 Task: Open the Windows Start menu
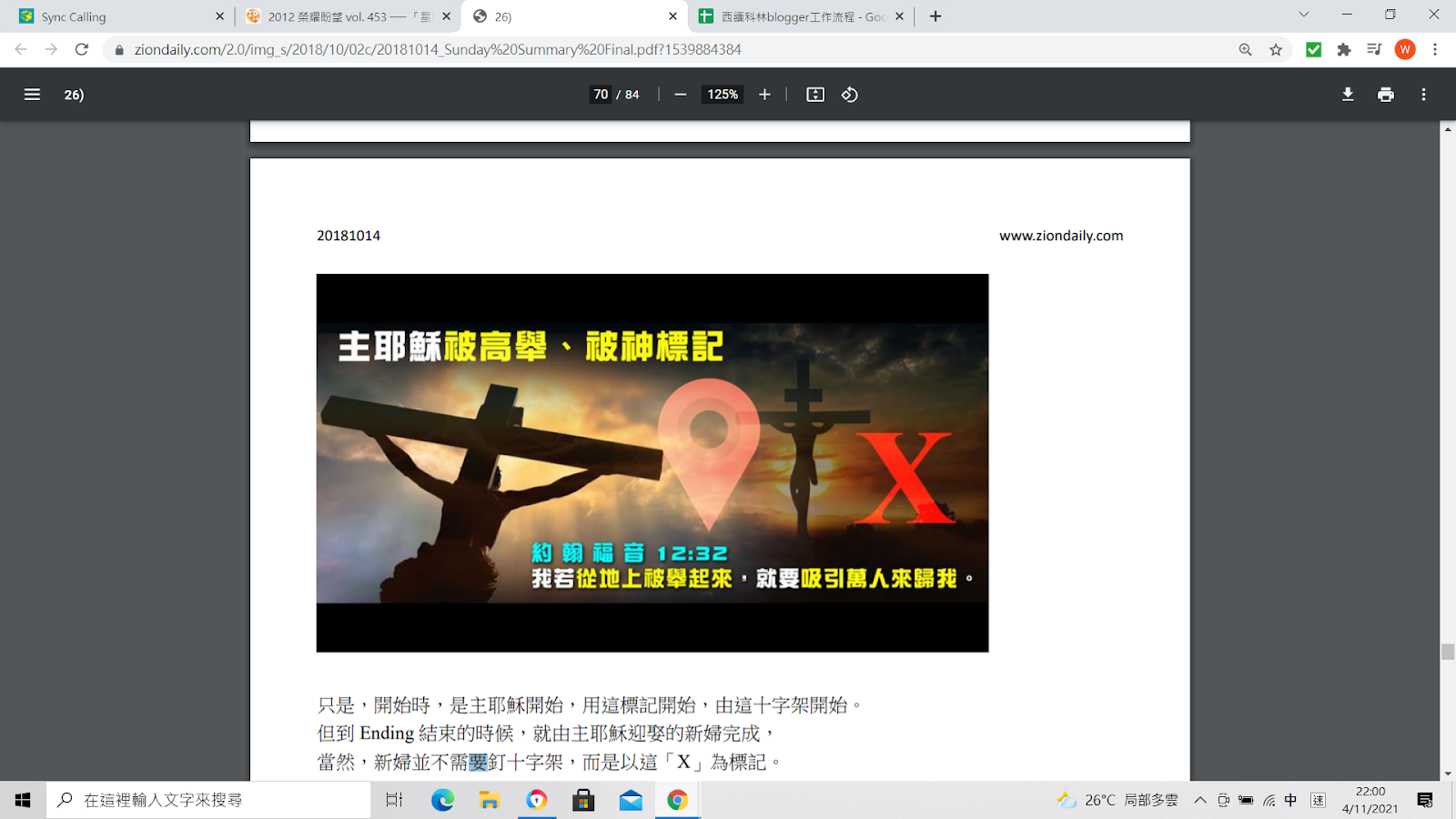23,800
